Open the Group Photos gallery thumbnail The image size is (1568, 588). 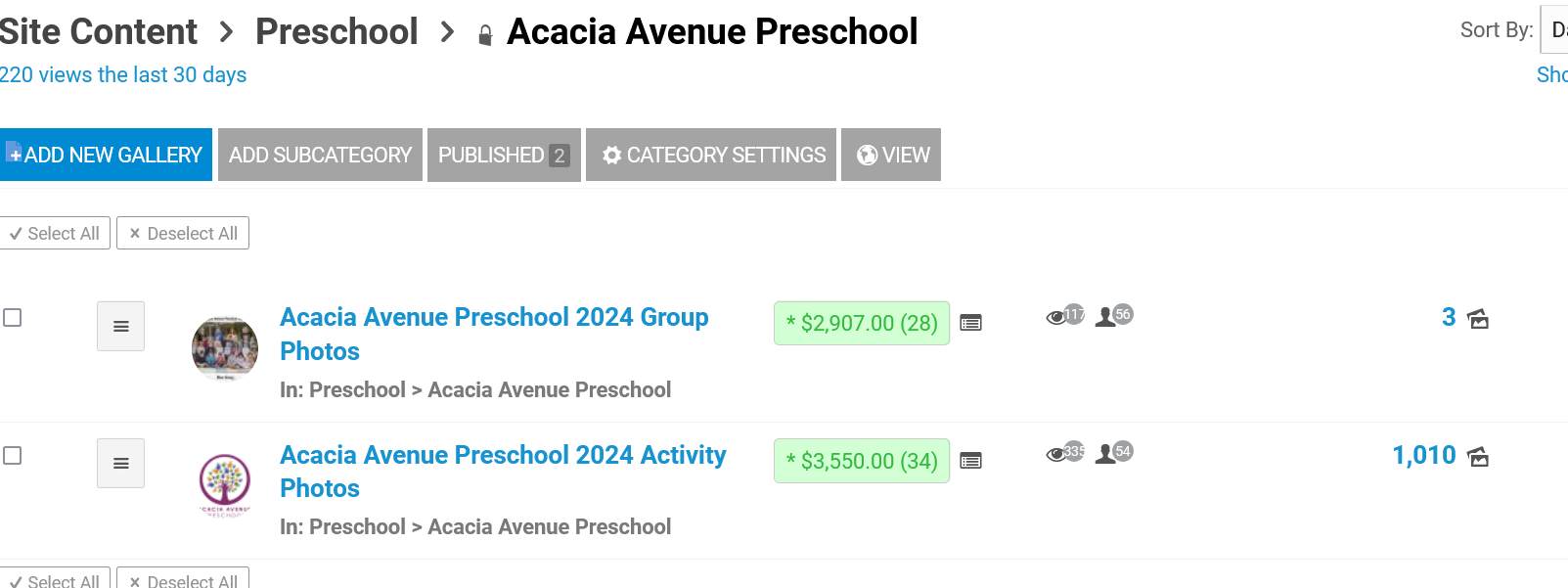coord(225,347)
